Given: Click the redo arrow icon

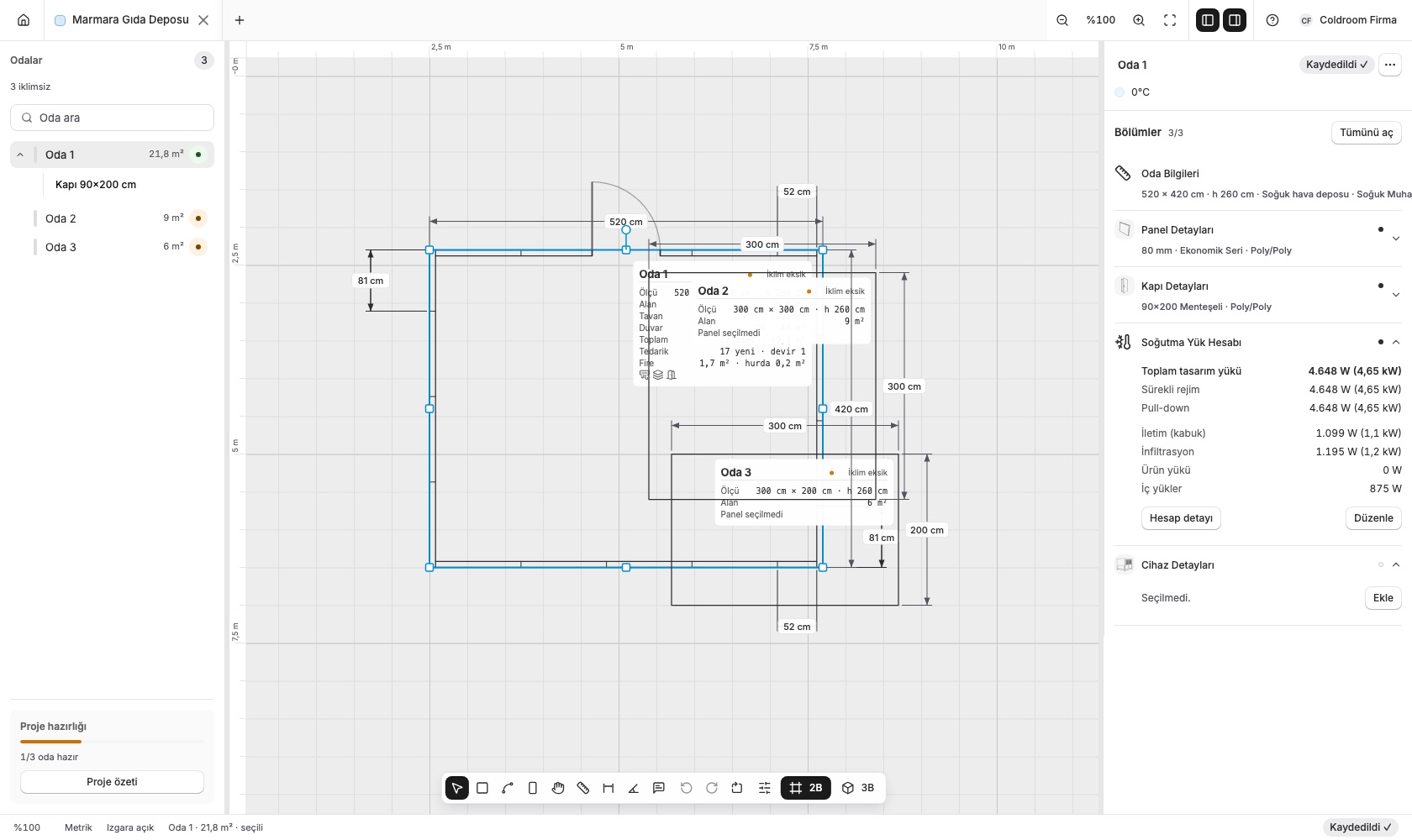Looking at the screenshot, I should click(712, 788).
